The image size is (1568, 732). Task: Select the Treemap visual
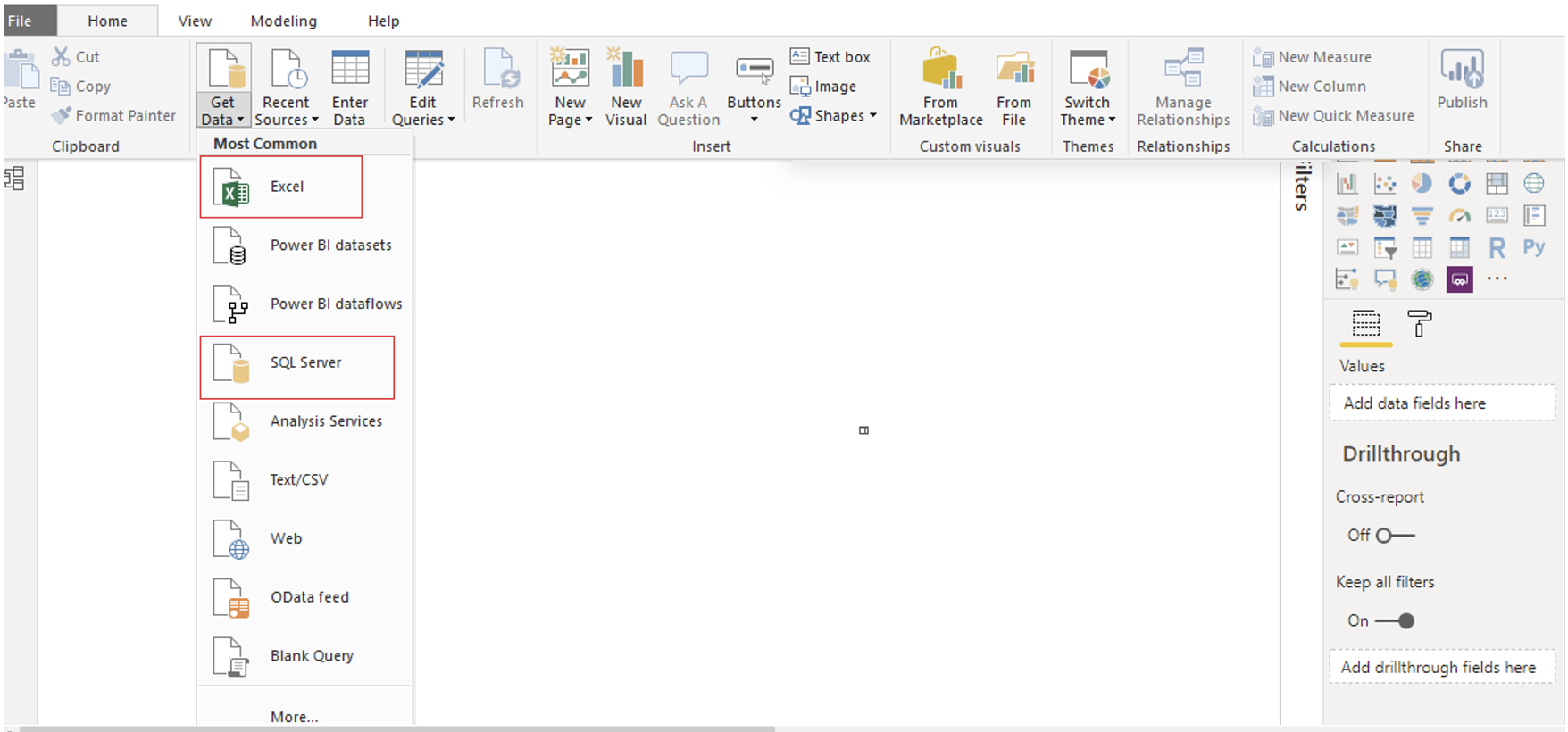[1497, 184]
